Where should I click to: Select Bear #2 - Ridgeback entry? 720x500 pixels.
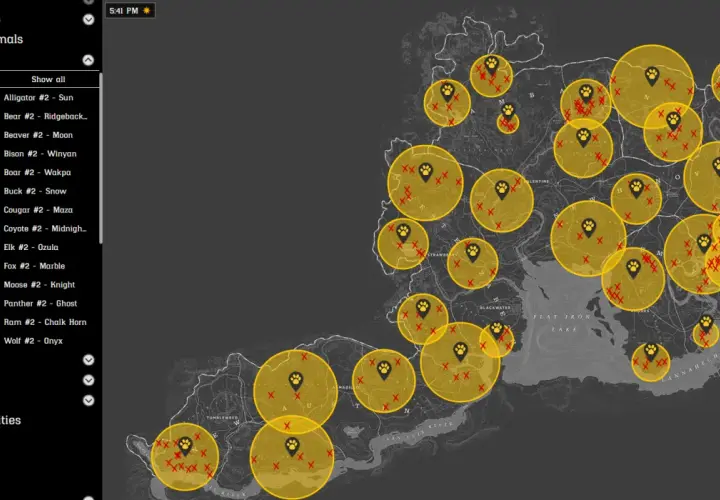tap(45, 116)
